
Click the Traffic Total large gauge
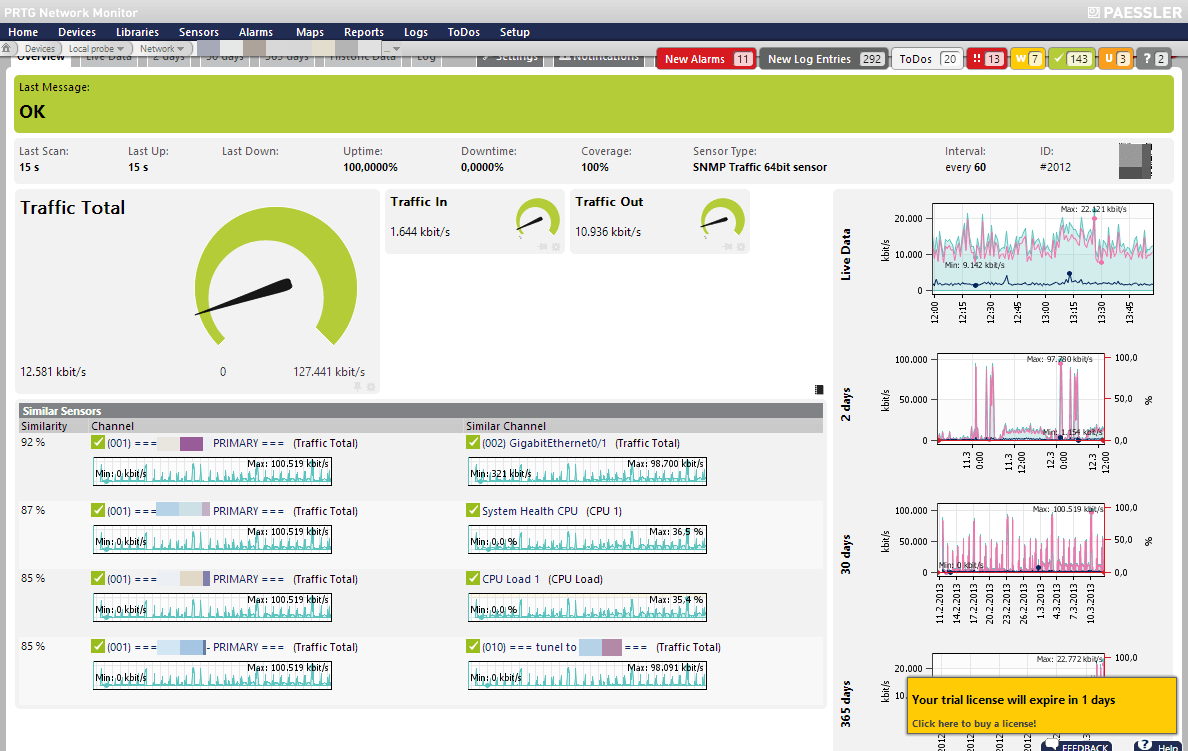276,277
